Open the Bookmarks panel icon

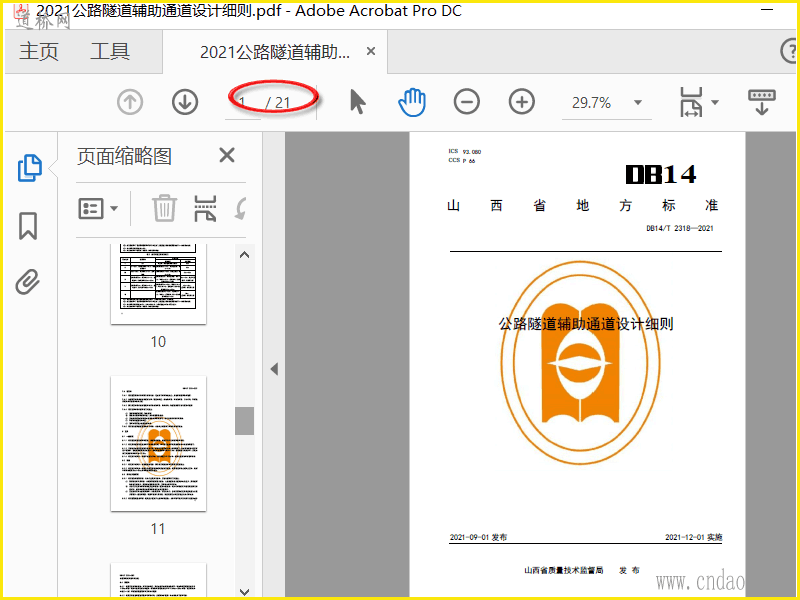(x=28, y=226)
